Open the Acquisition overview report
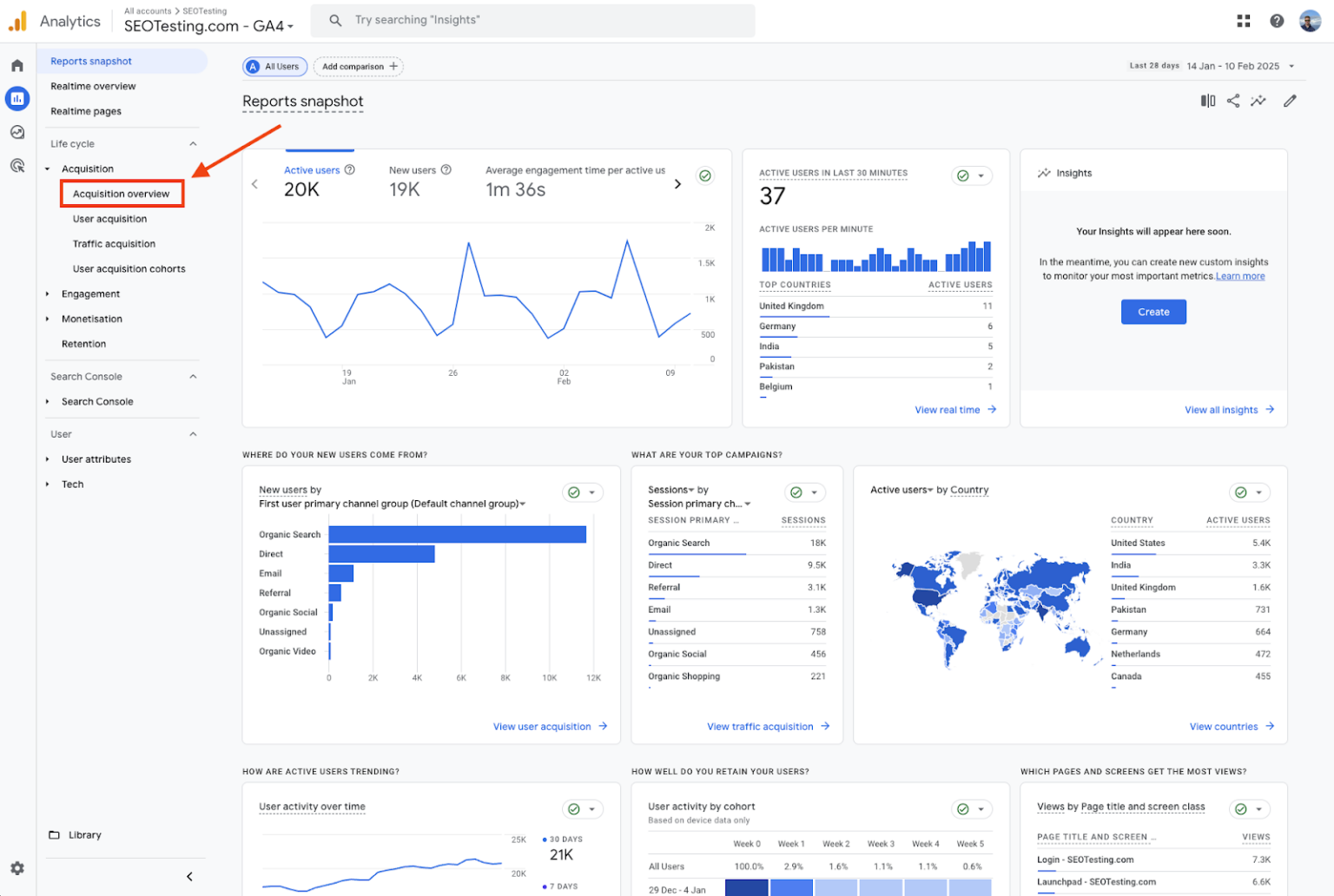Viewport: 1334px width, 896px height. coord(122,193)
